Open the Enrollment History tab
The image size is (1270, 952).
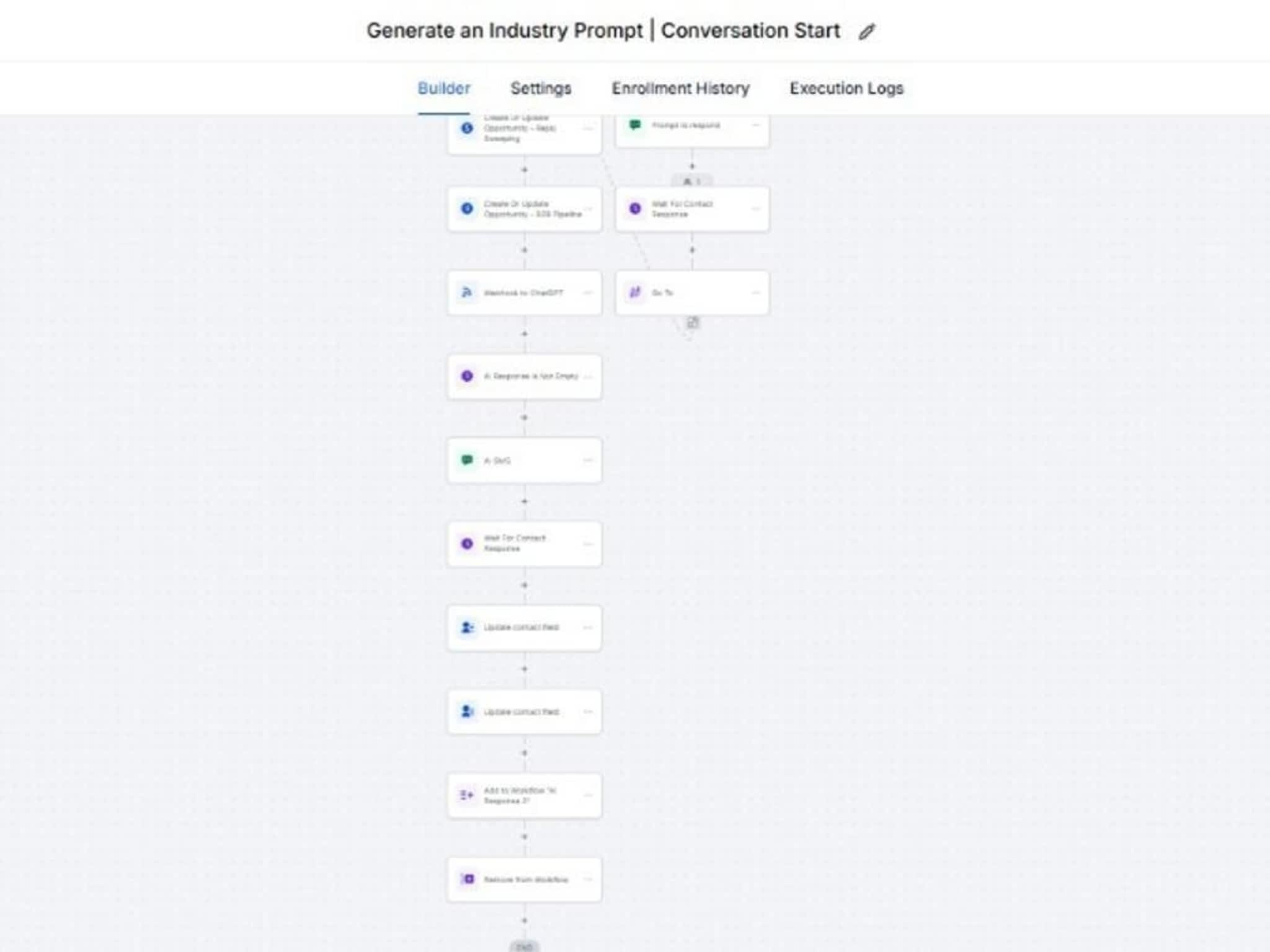tap(680, 89)
